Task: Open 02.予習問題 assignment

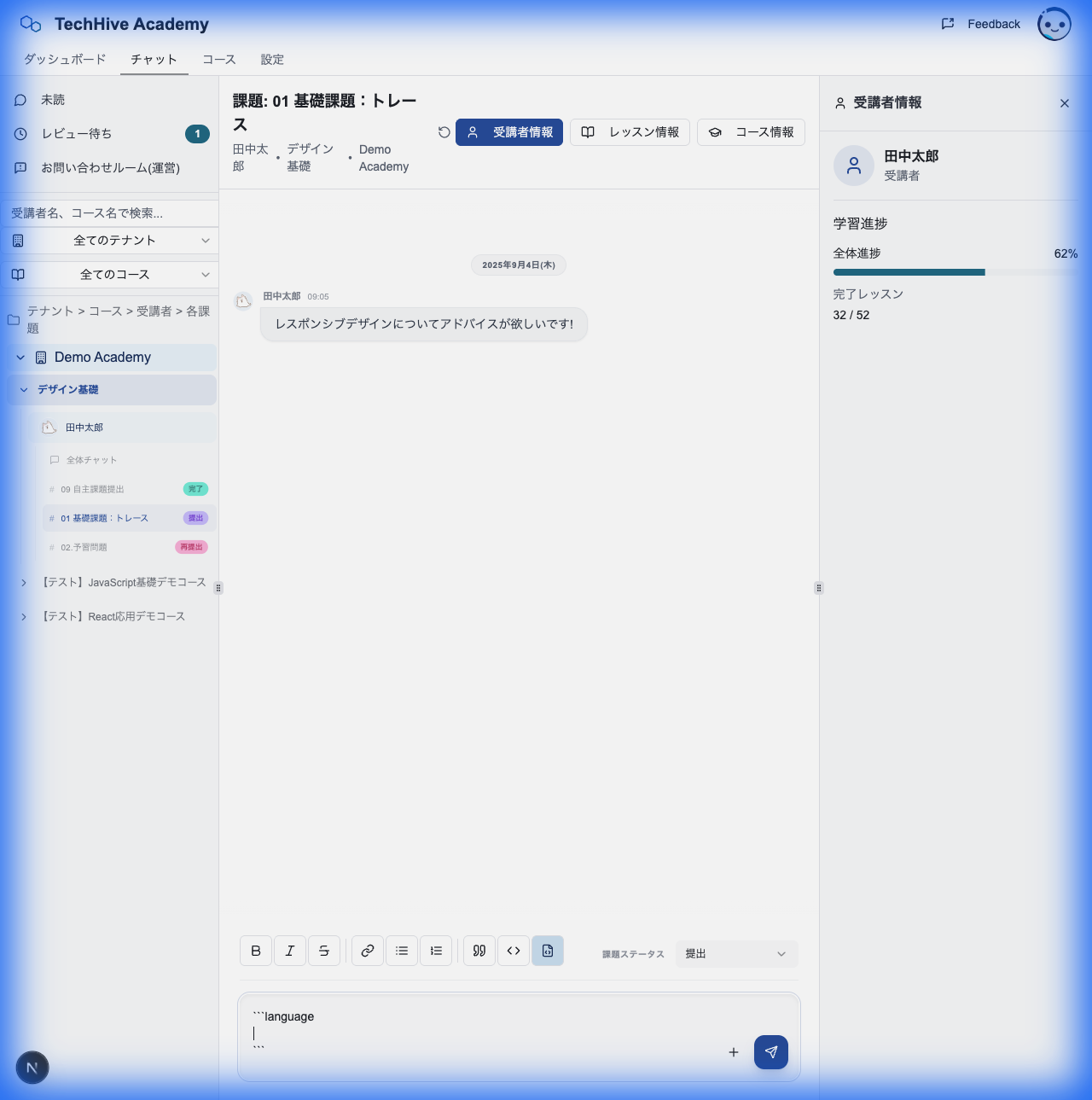Action: click(x=129, y=547)
